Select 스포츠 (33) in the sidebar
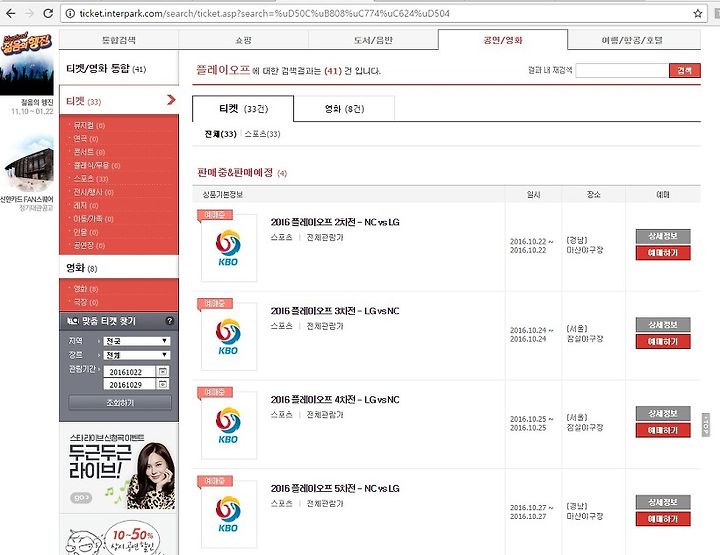The height and width of the screenshot is (555, 720). [91, 179]
